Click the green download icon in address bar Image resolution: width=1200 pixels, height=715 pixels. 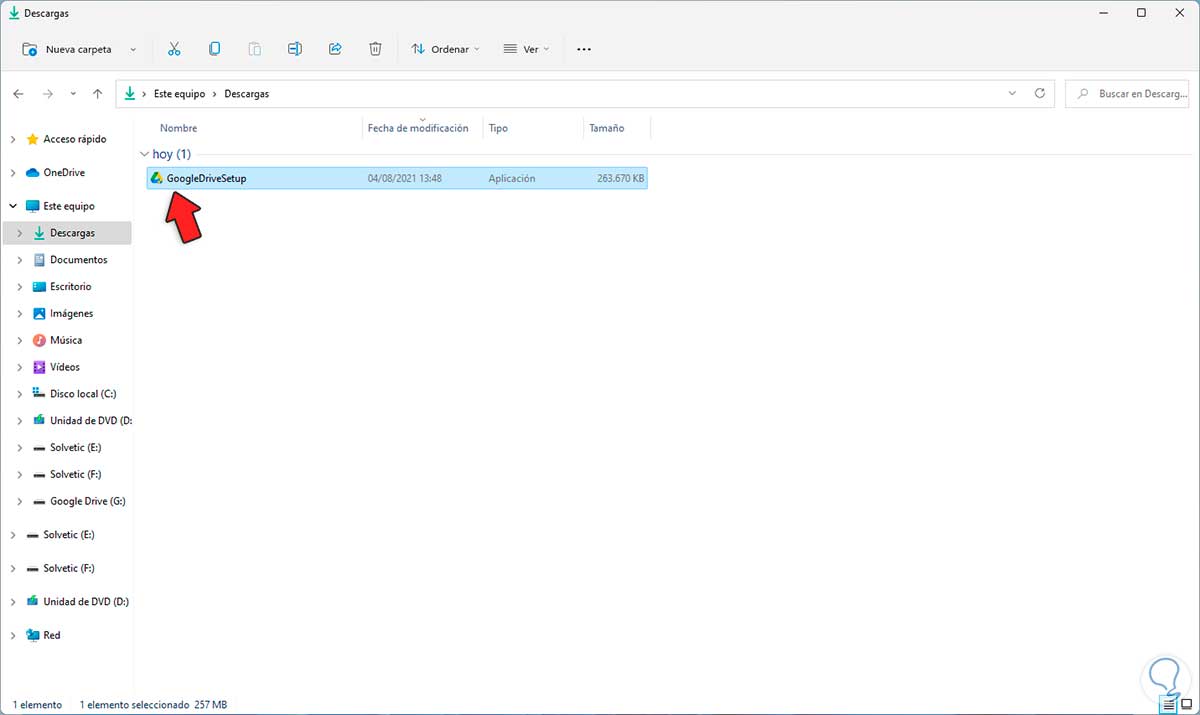[x=129, y=94]
